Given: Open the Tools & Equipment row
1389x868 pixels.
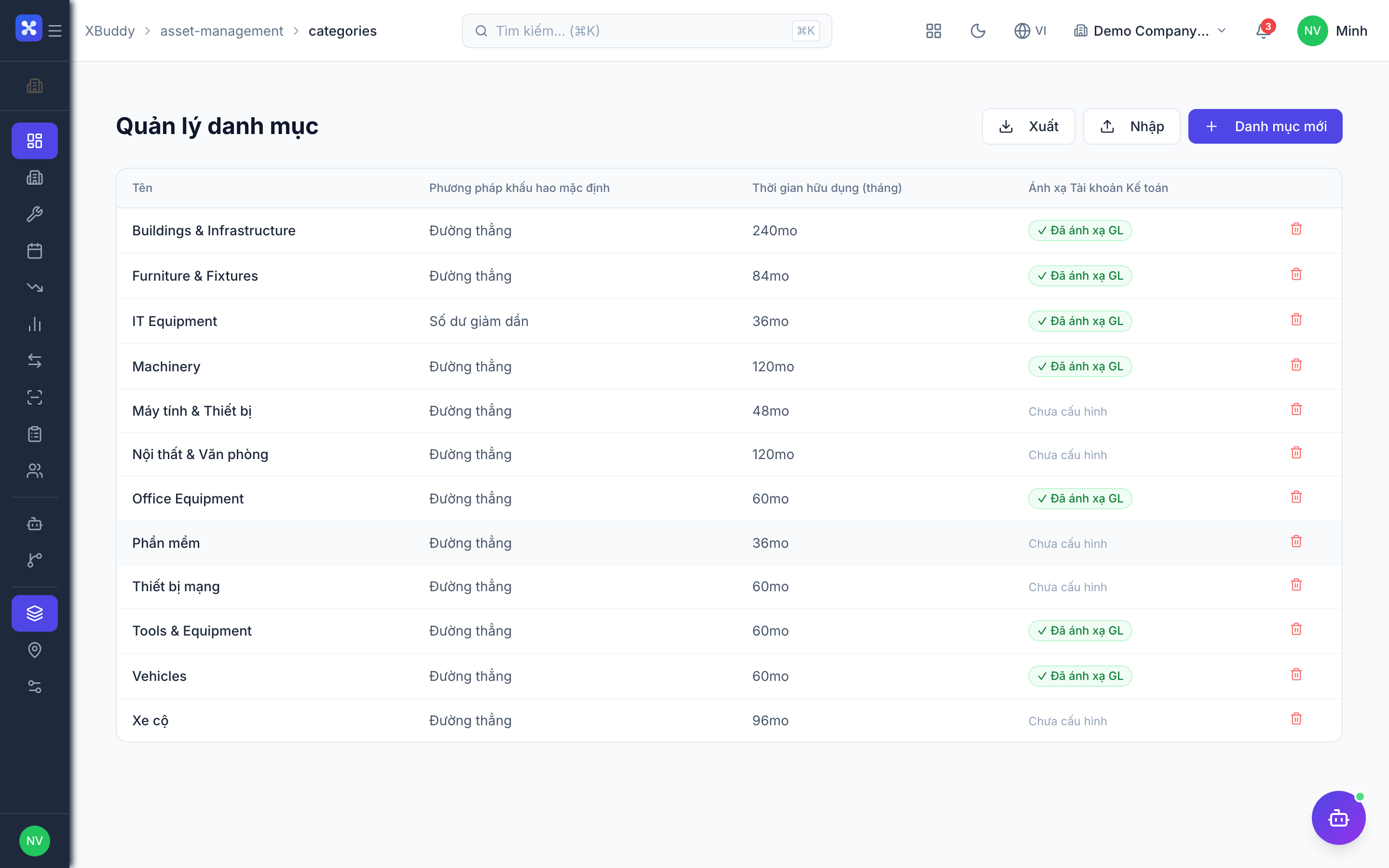Looking at the screenshot, I should [729, 631].
